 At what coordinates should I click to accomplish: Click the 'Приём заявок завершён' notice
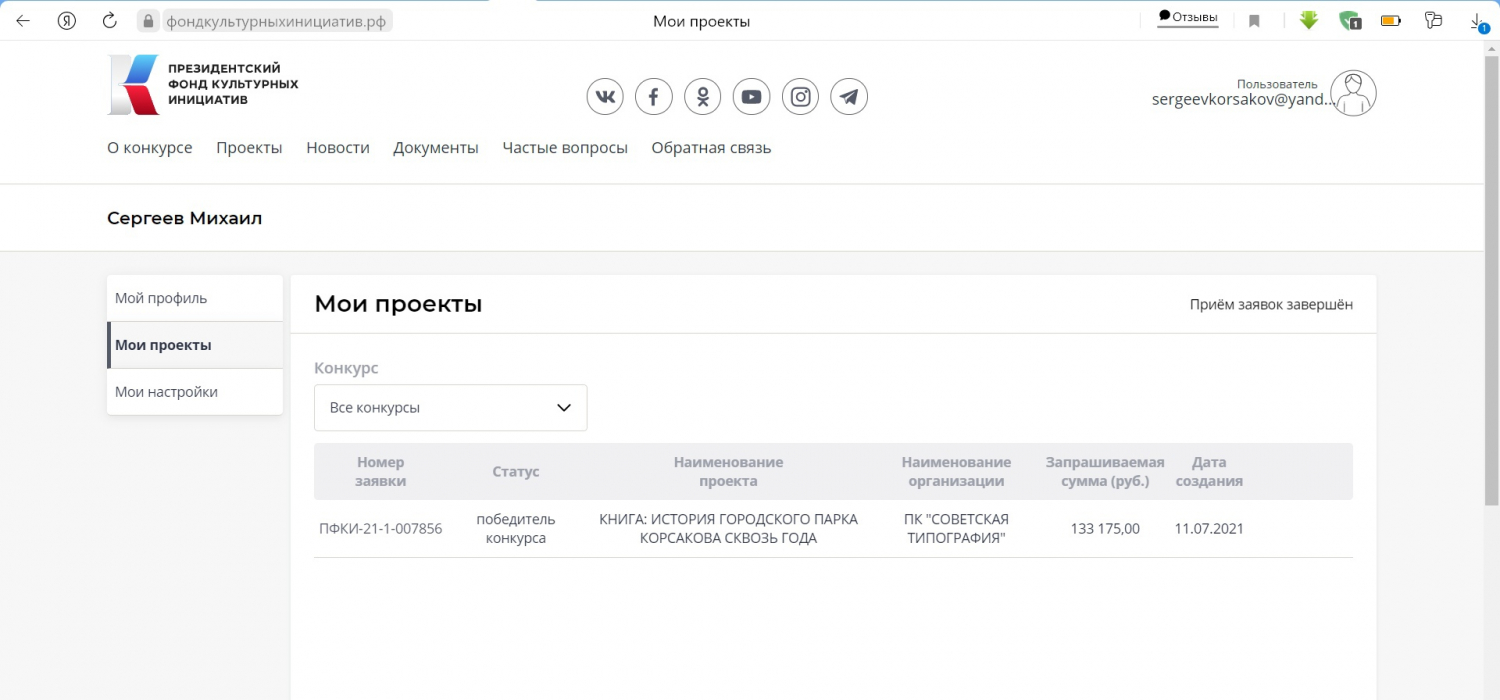click(x=1271, y=305)
